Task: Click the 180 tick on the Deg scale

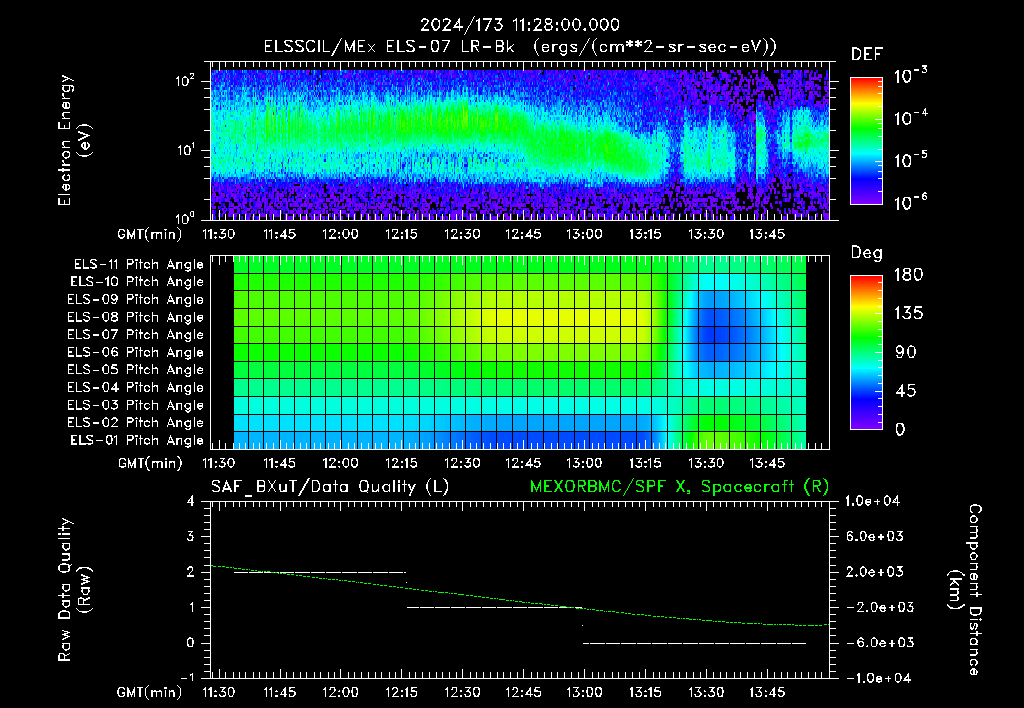Action: click(908, 274)
